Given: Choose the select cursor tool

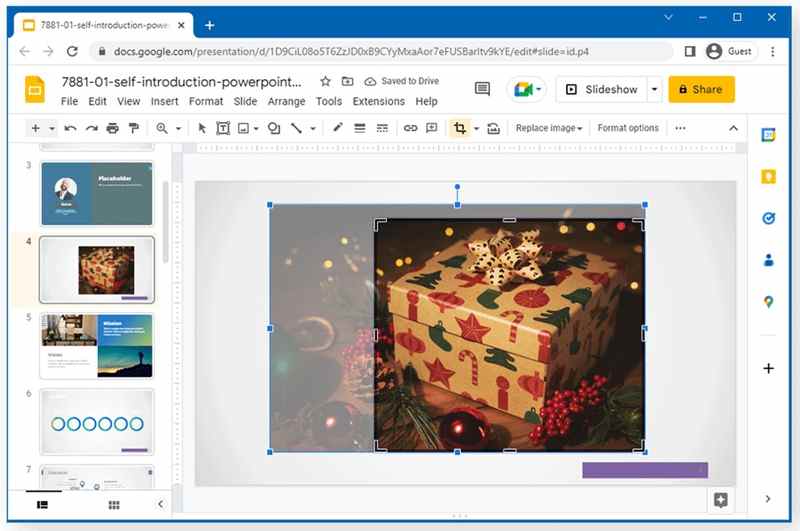Looking at the screenshot, I should (x=202, y=128).
